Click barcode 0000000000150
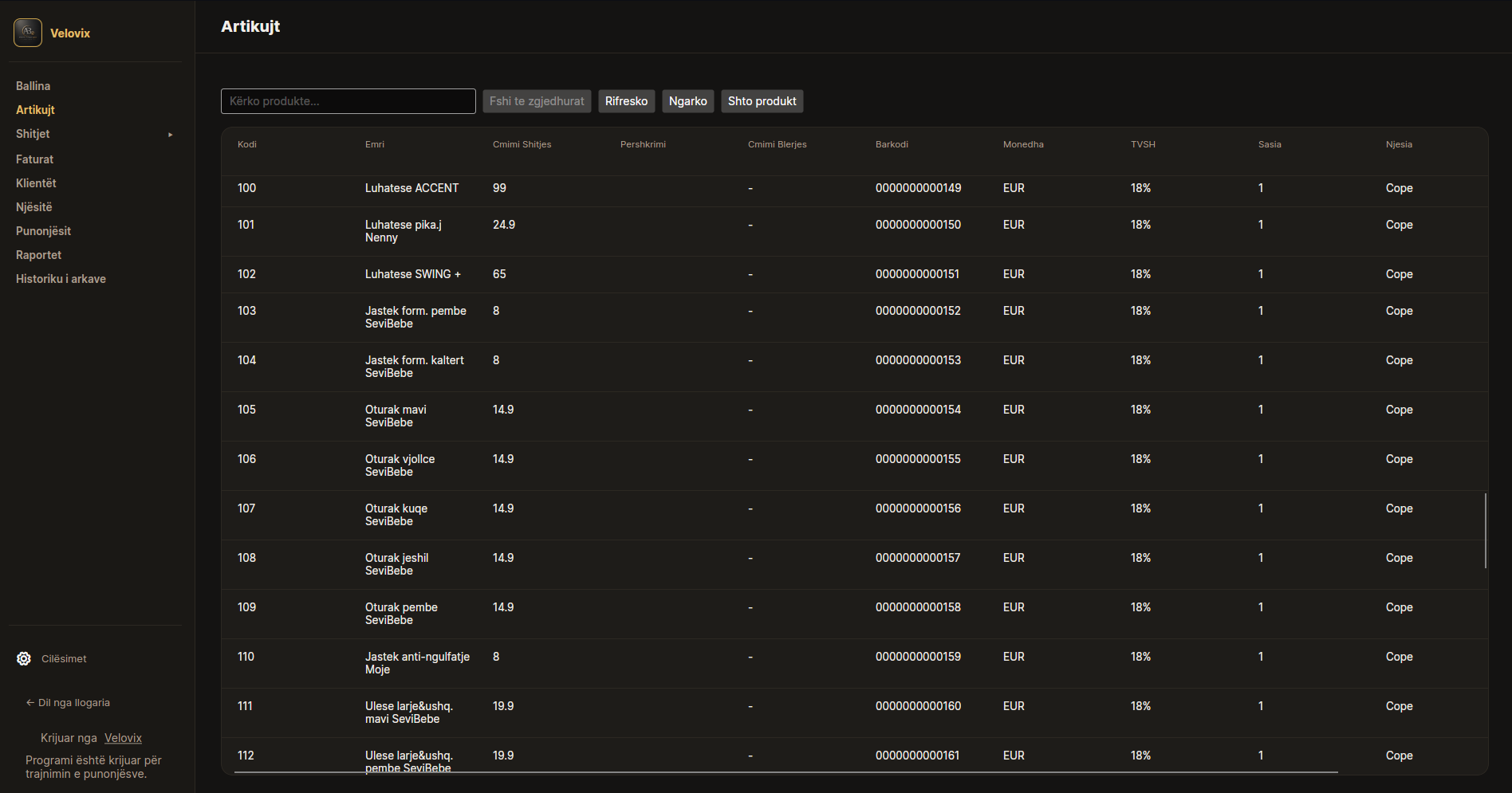 tap(918, 225)
